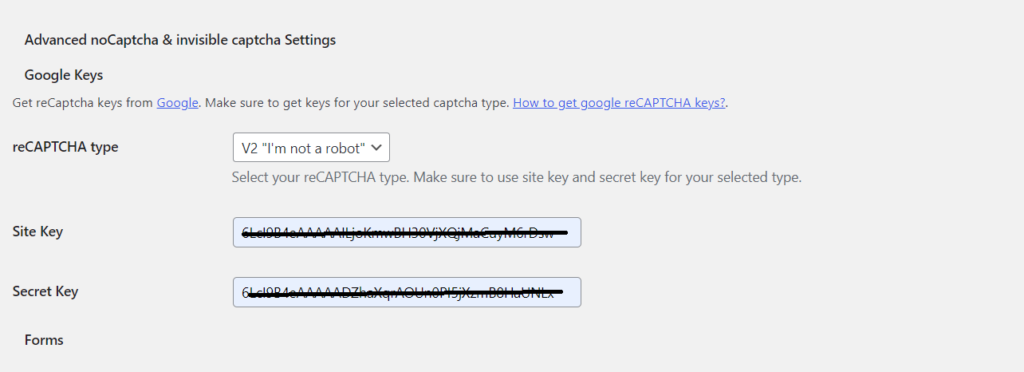Click the "Select your reCAPTCHA type" help text
The height and width of the screenshot is (372, 1024).
coord(517,177)
